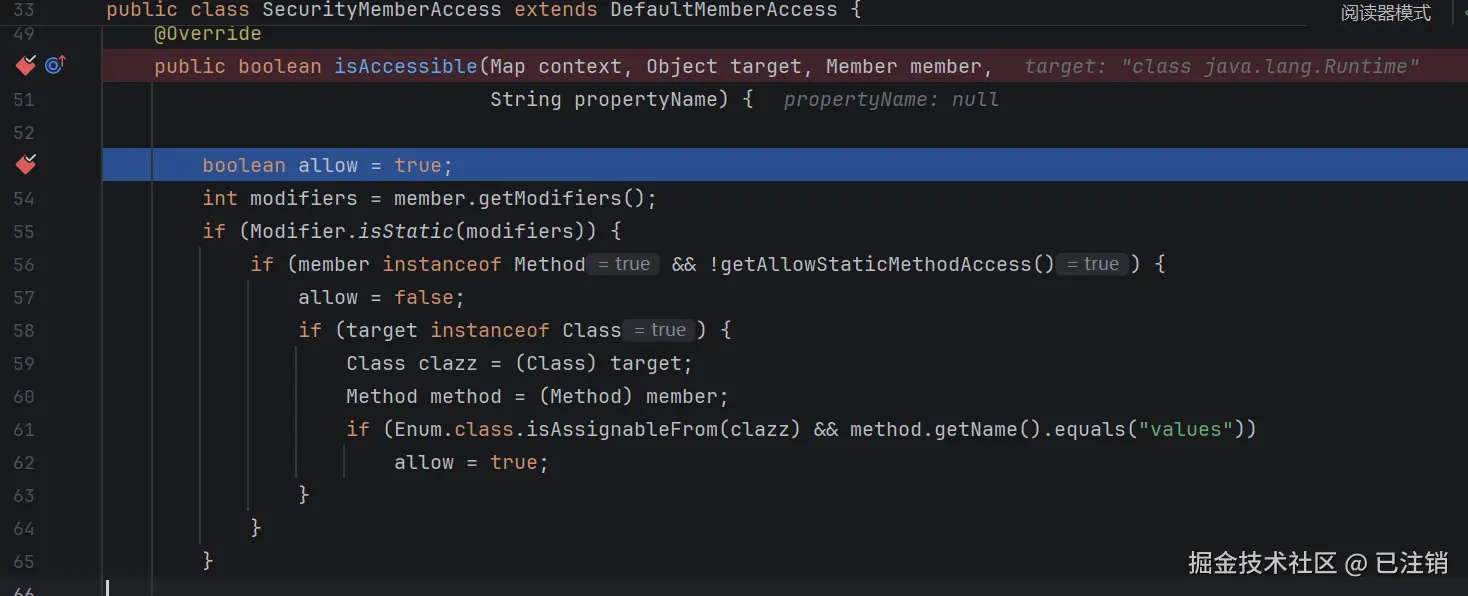
Task: Remove the breakpoint on 'boolean allow = true' line
Action: coord(26,165)
